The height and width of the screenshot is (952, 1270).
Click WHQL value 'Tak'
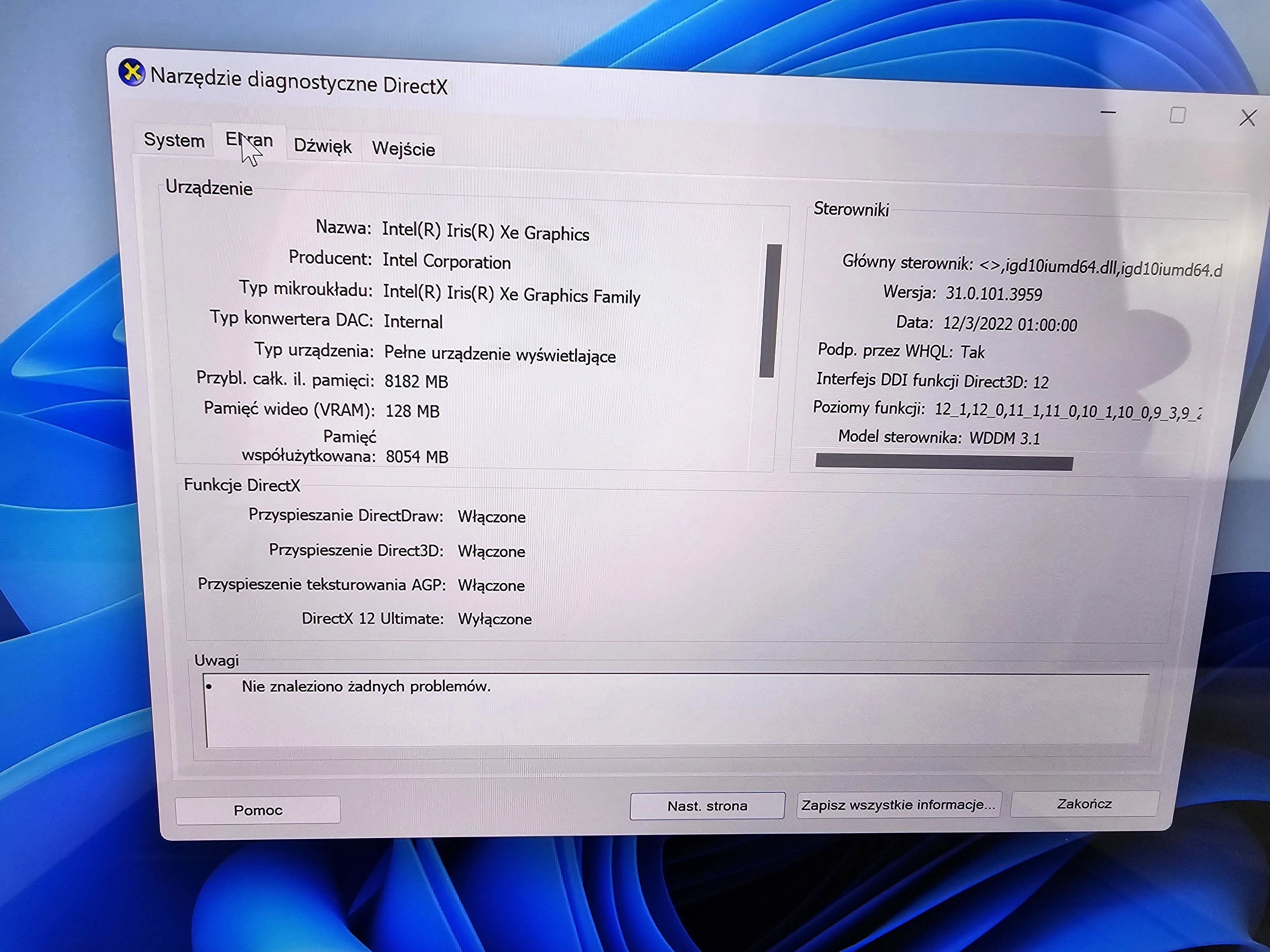[x=973, y=352]
